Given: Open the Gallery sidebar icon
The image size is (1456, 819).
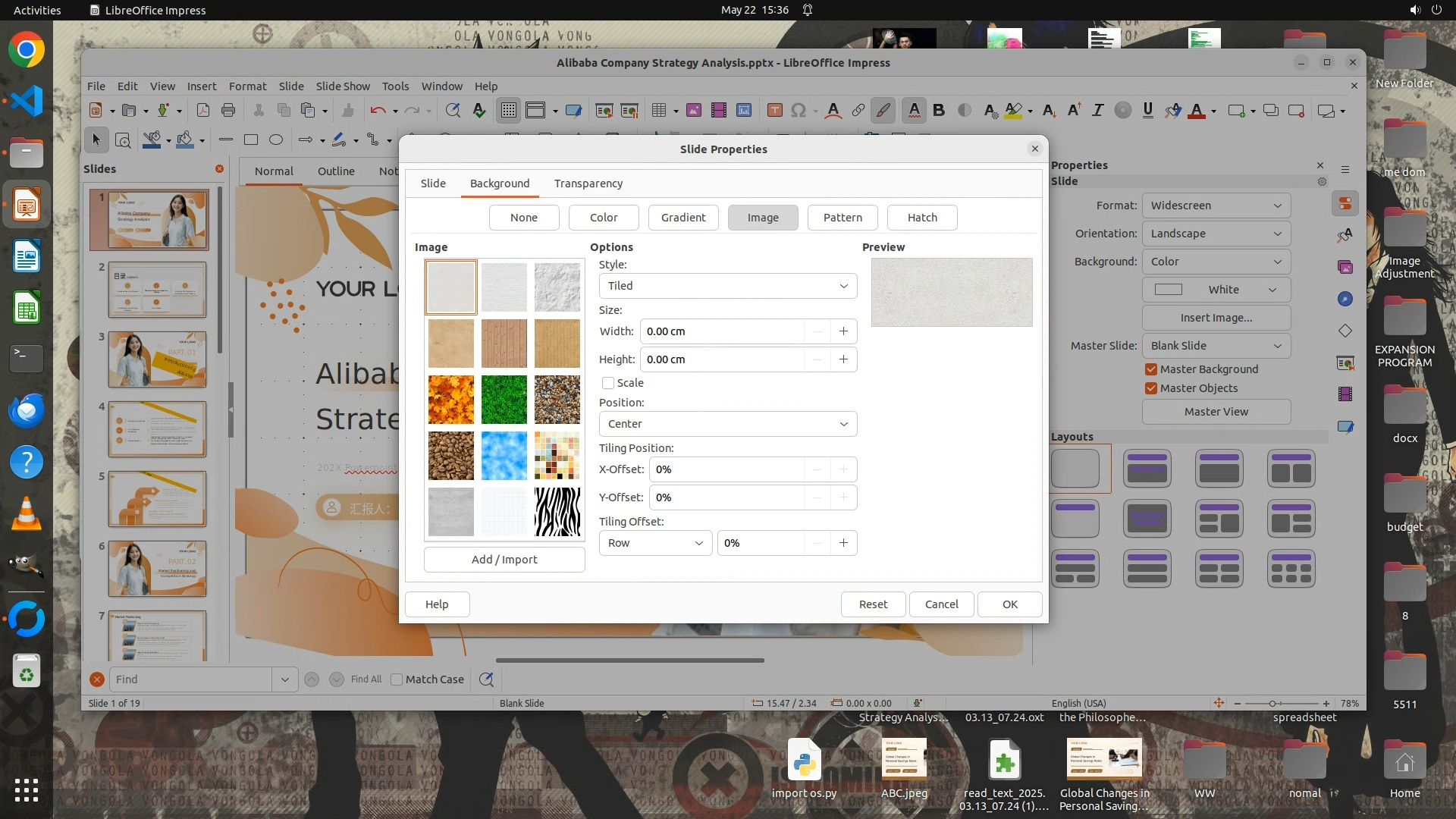Looking at the screenshot, I should coord(1345,267).
